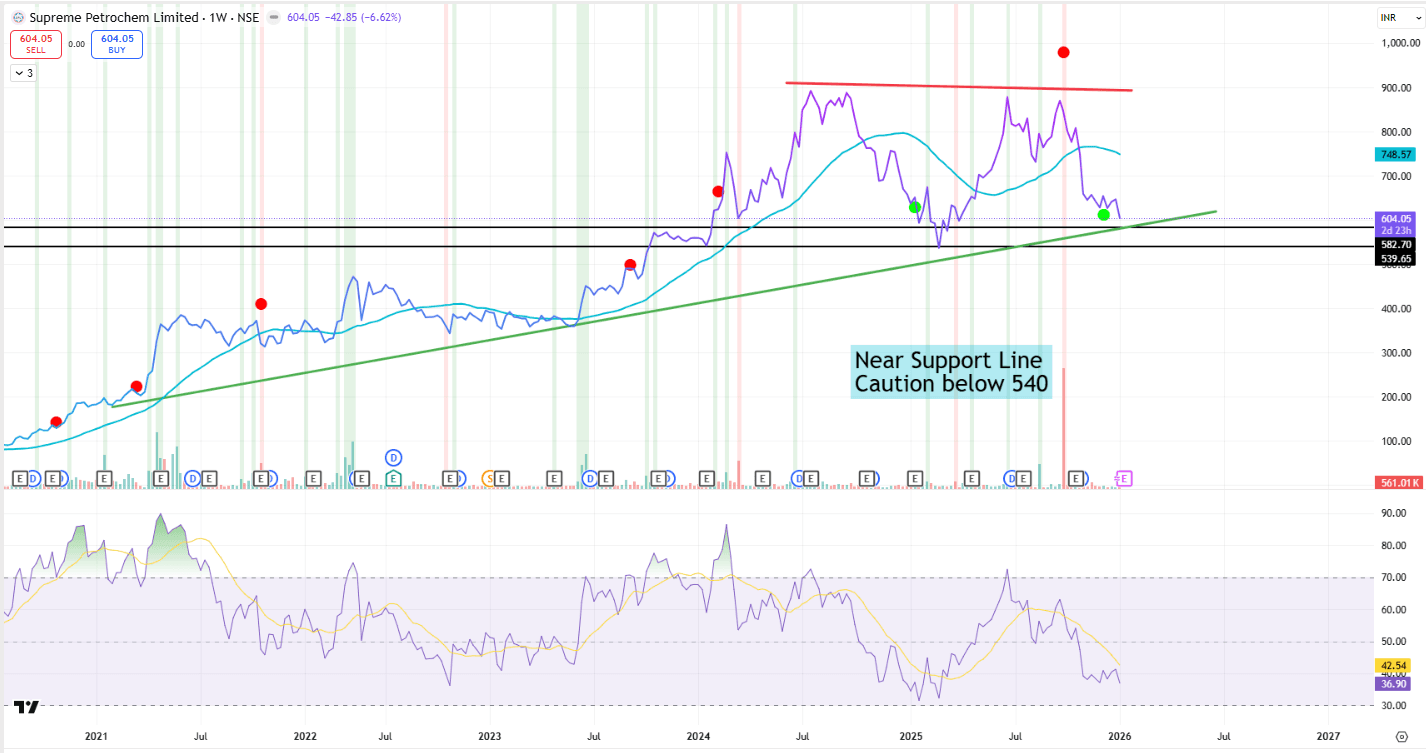This screenshot has width=1426, height=753.
Task: Click the teal E earnings icon below dividend marker
Action: [394, 479]
